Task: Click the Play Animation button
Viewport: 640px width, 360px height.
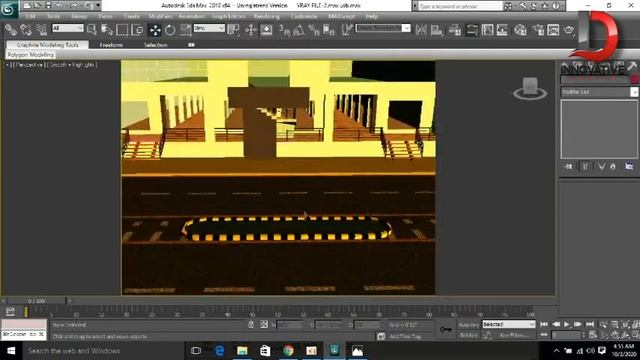Action: pyautogui.click(x=567, y=324)
